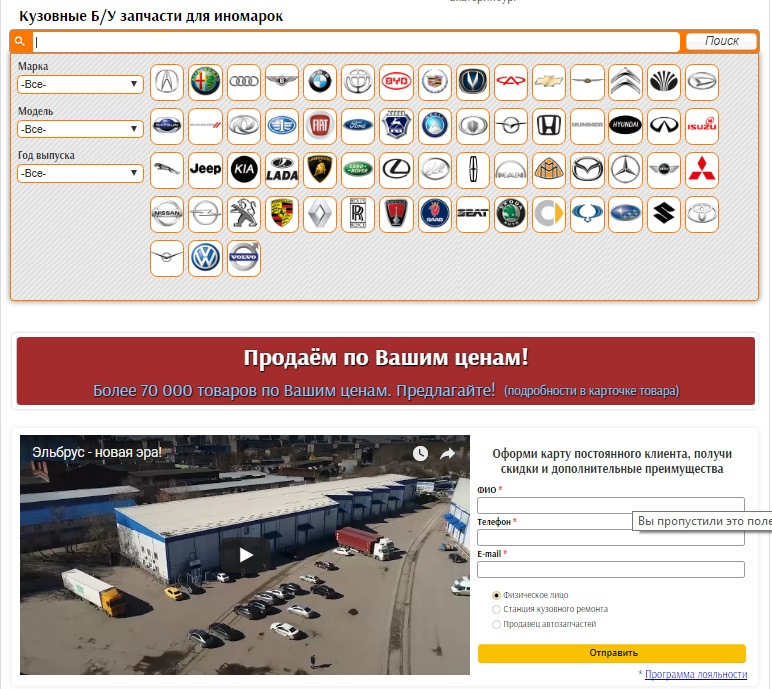The width and height of the screenshot is (772, 689).
Task: Click the Renault diamond logo
Action: click(320, 214)
